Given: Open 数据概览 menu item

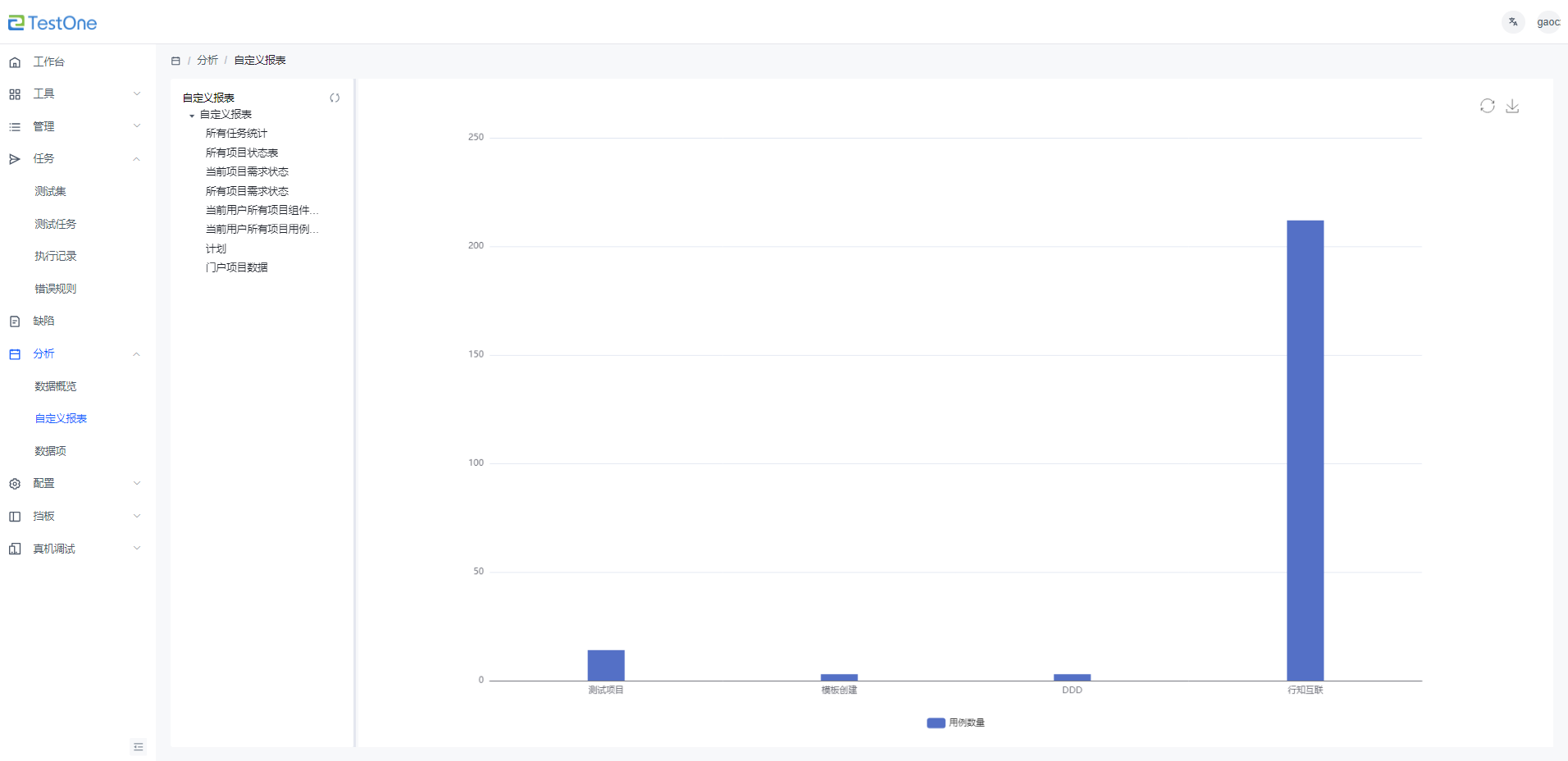Looking at the screenshot, I should click(x=56, y=386).
